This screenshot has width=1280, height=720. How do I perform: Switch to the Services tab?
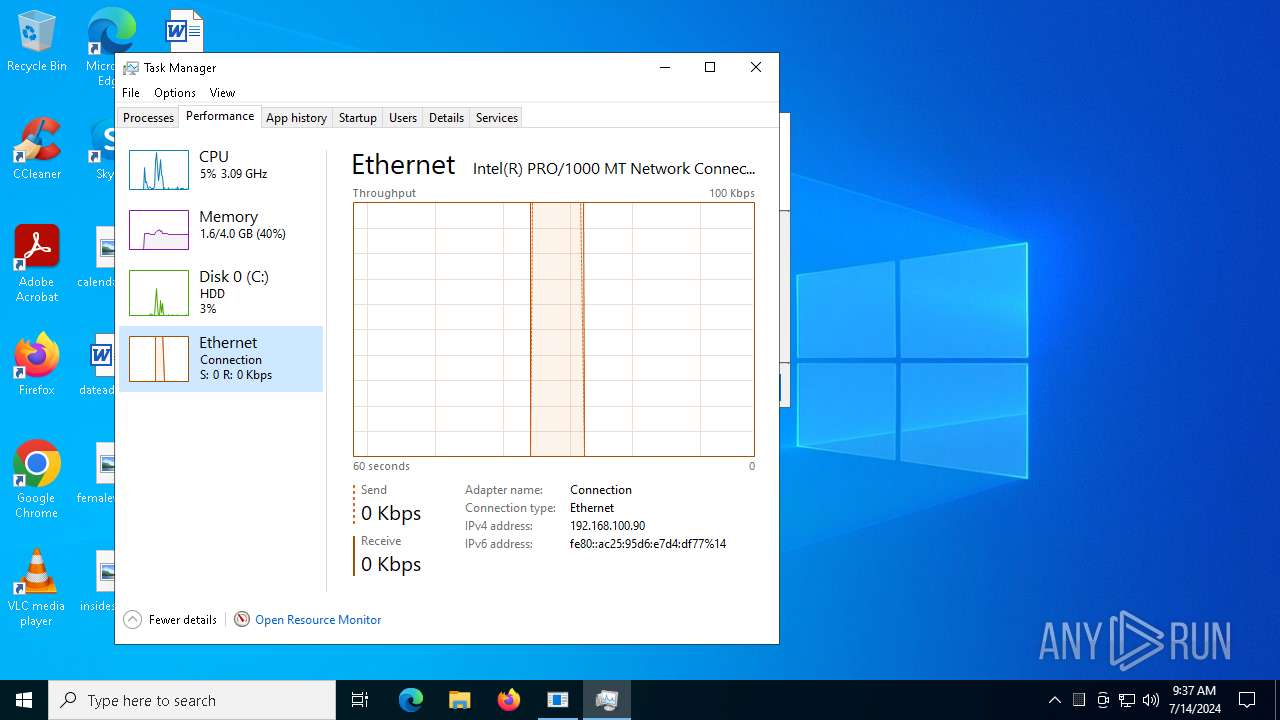[x=496, y=118]
